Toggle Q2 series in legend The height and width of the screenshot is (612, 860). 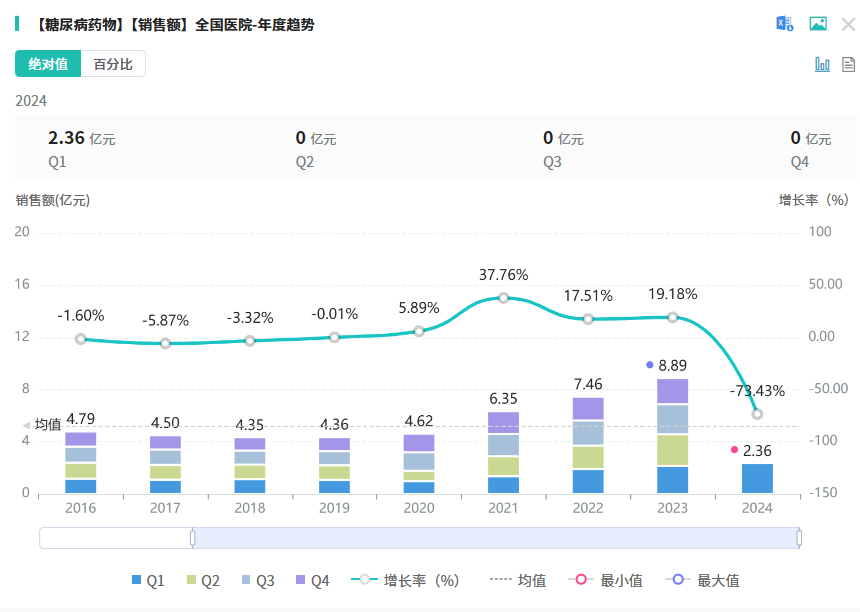(x=202, y=580)
